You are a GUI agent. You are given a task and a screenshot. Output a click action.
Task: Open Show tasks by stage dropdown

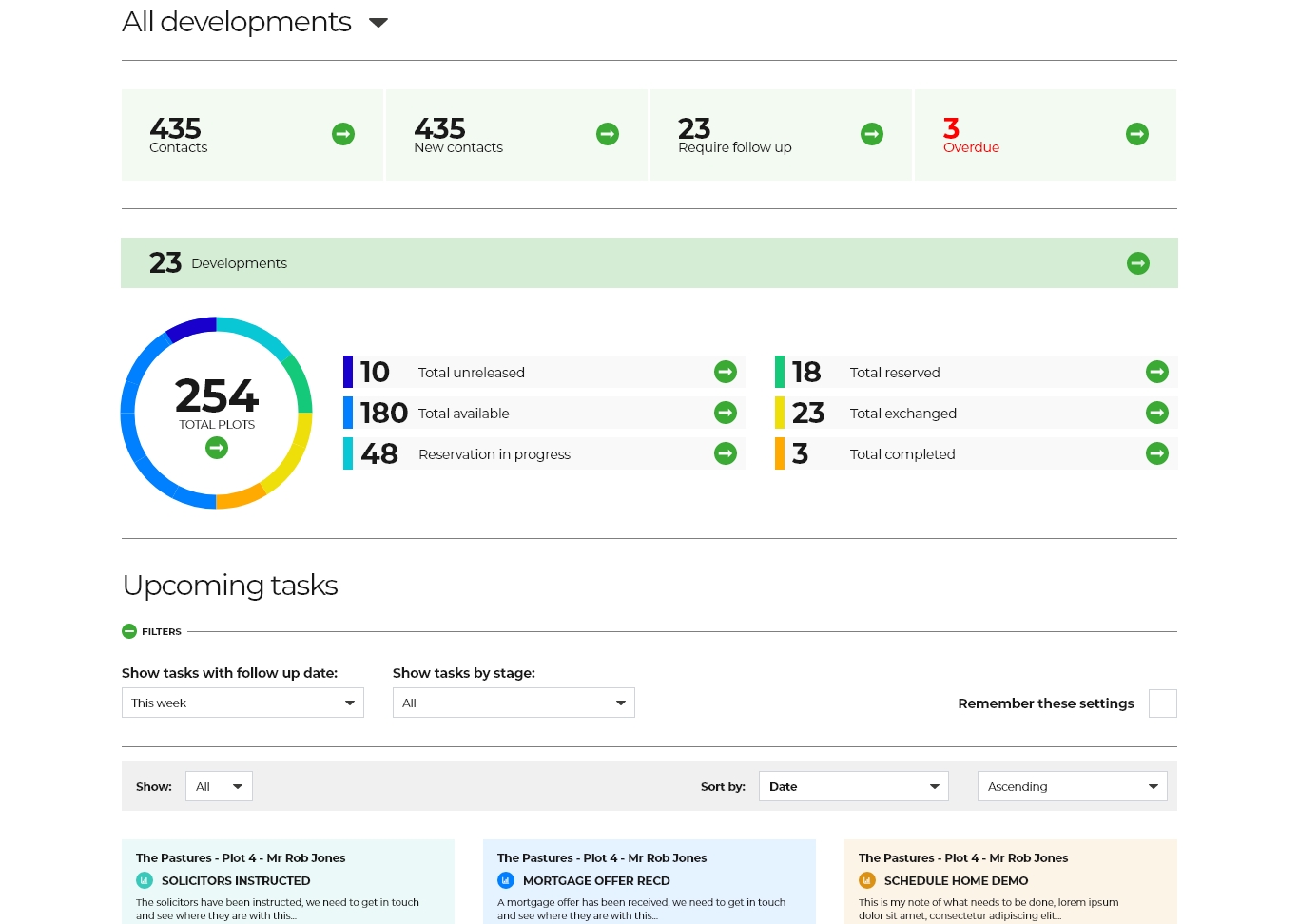pyautogui.click(x=514, y=703)
